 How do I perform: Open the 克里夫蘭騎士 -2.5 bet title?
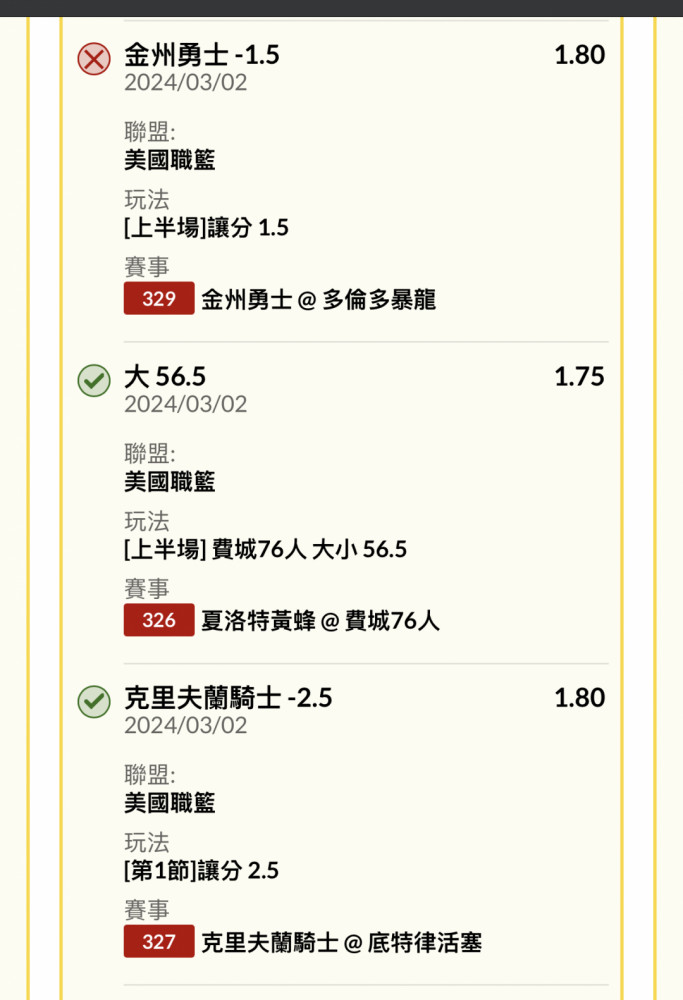[x=228, y=698]
